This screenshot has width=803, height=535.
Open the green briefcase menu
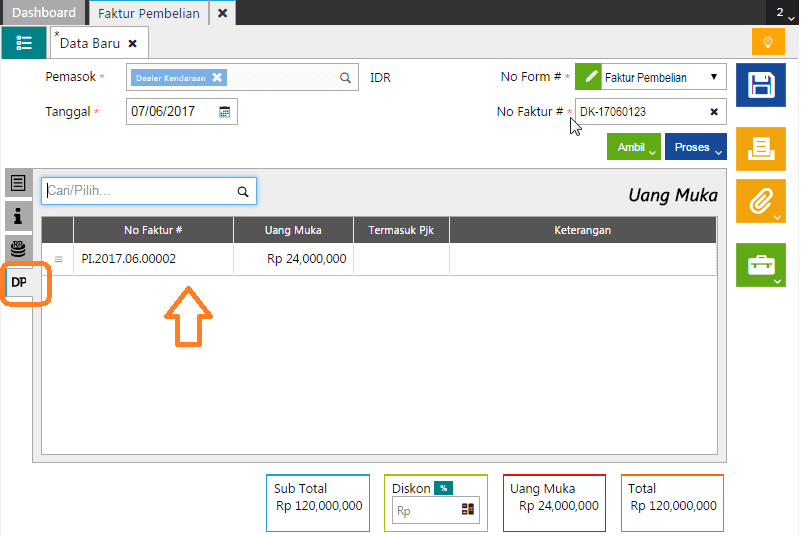tap(760, 265)
